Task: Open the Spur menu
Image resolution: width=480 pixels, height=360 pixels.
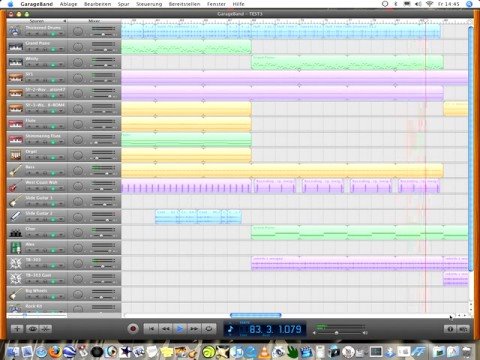Action: pos(123,4)
